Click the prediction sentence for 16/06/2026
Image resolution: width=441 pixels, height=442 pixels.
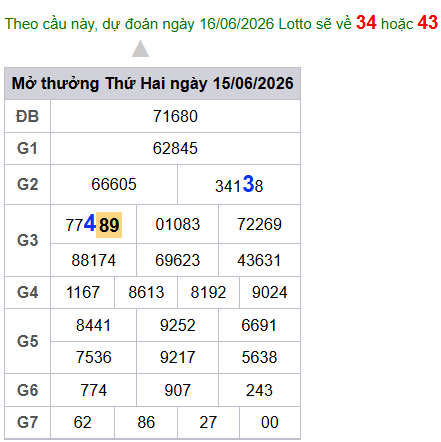[x=221, y=23]
